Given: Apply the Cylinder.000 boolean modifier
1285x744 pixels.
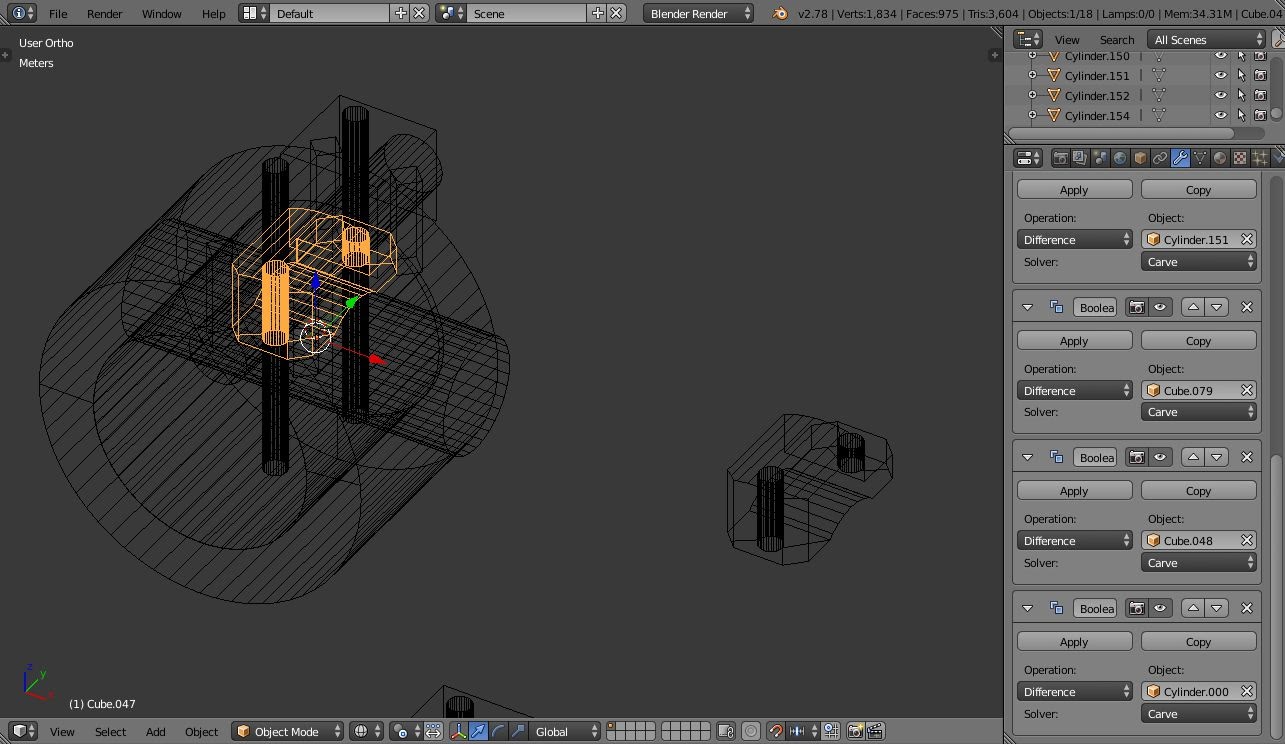Looking at the screenshot, I should (1074, 642).
